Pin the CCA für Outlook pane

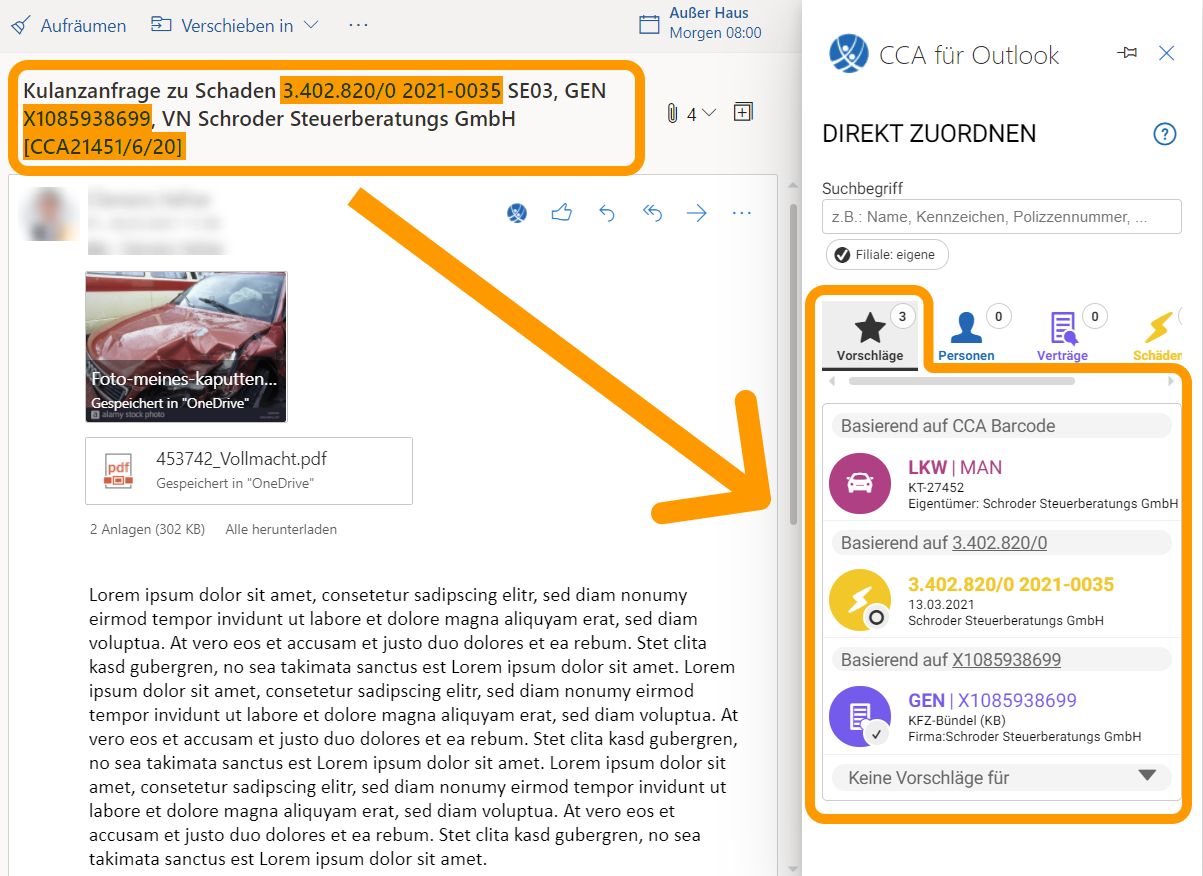pos(1128,53)
